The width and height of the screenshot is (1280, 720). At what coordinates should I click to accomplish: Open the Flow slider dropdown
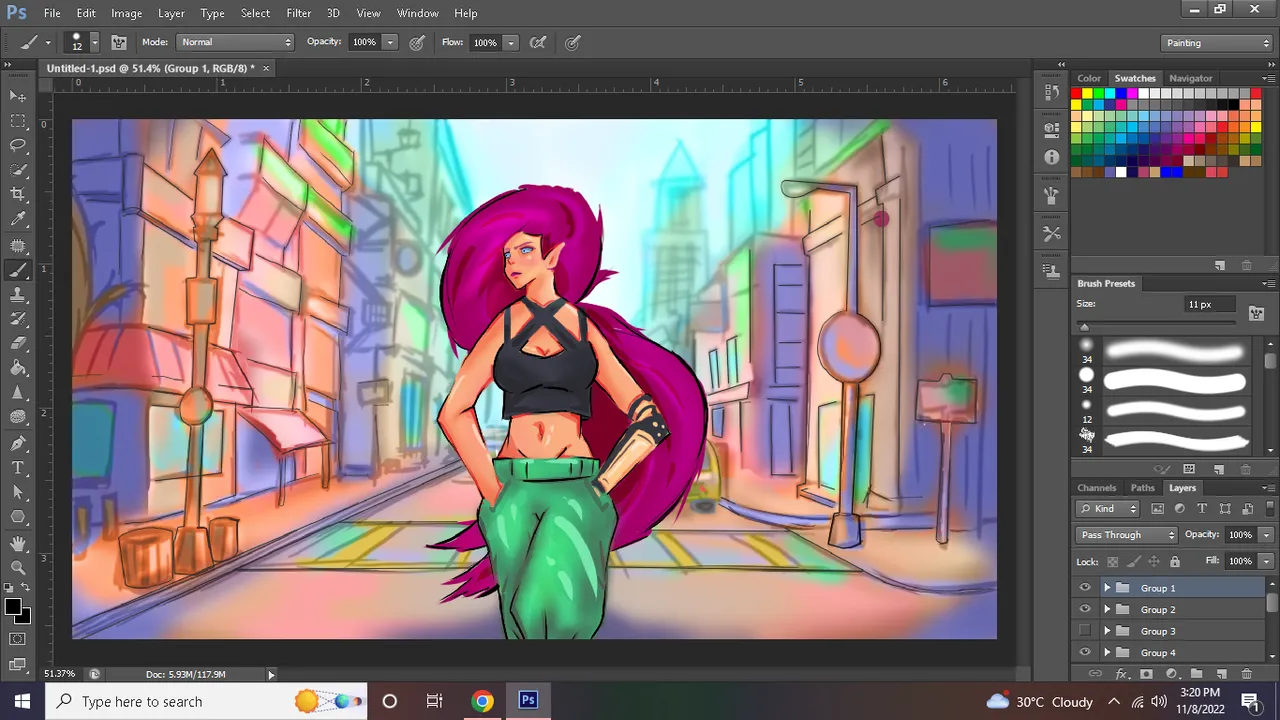510,42
